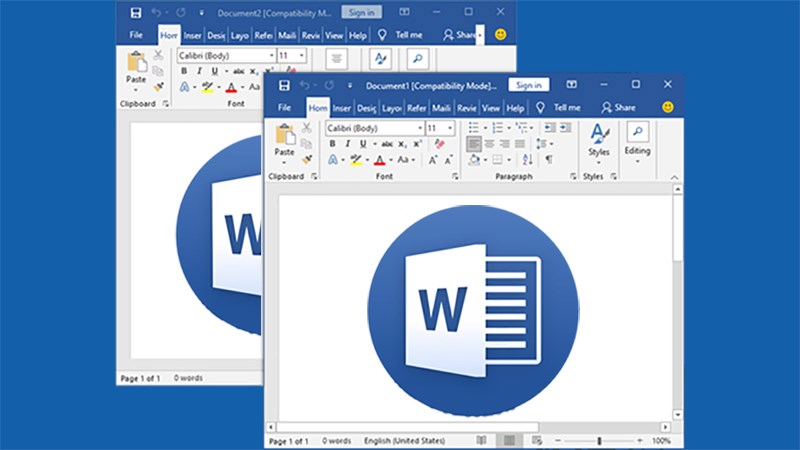Sort text in Document1 Paragraph group
800x450 pixels.
pyautogui.click(x=528, y=160)
